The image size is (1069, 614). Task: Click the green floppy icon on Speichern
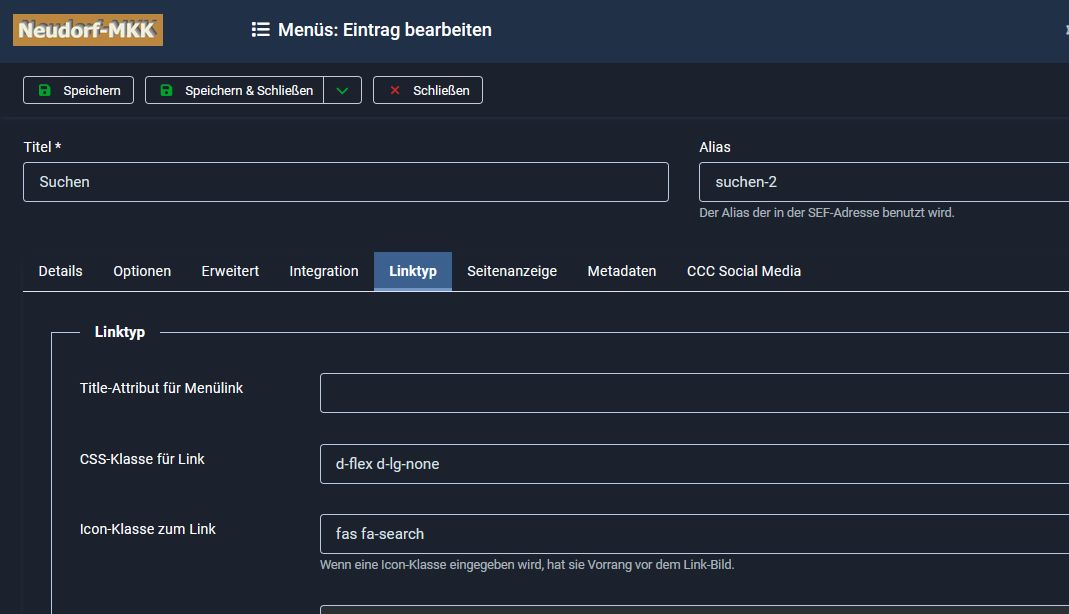(x=44, y=90)
